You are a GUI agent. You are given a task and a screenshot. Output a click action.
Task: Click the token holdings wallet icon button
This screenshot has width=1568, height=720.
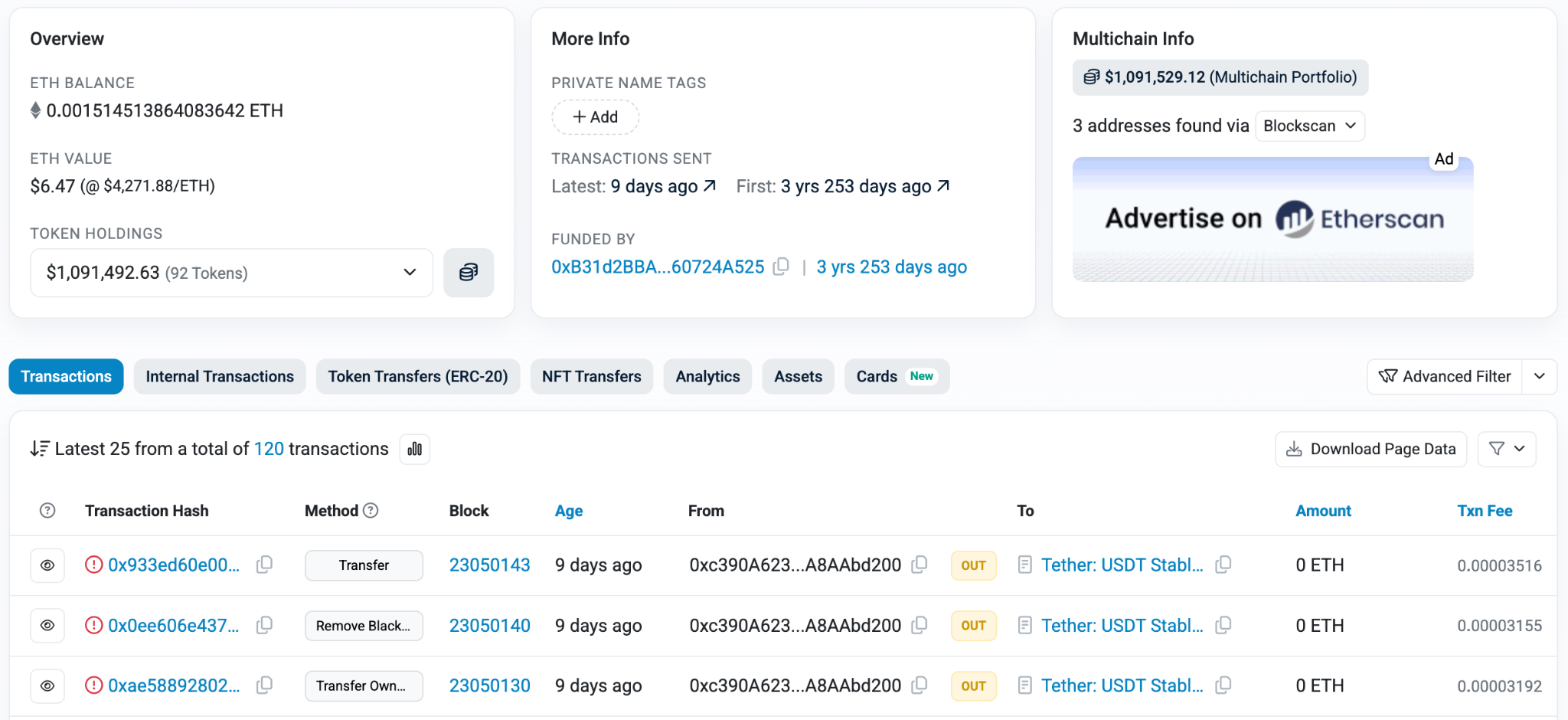pos(468,273)
